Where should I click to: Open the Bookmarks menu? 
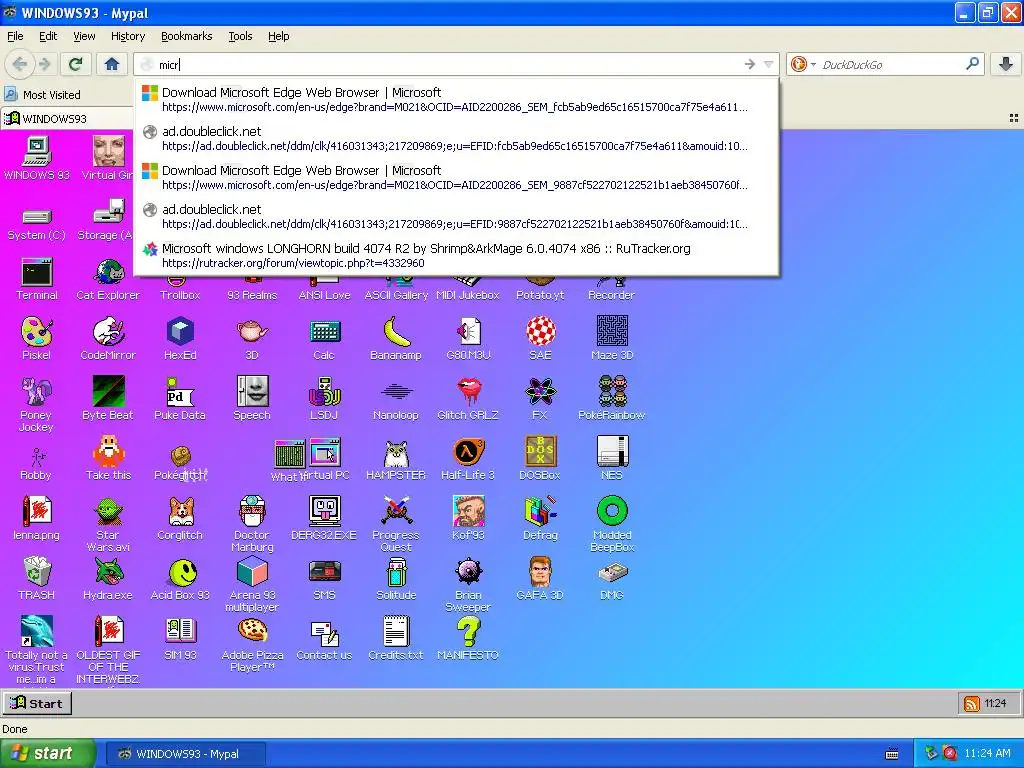187,36
